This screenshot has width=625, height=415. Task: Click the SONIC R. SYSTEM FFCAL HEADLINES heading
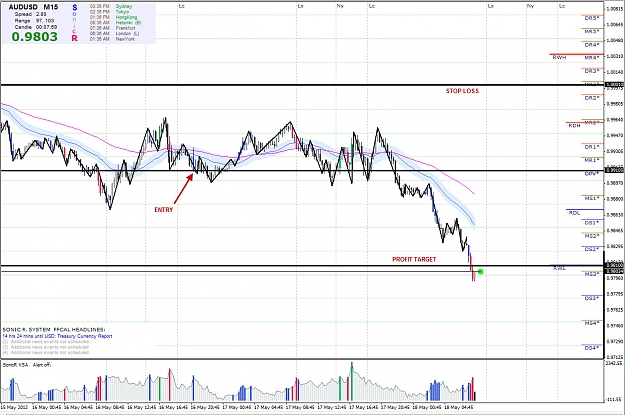(54, 330)
